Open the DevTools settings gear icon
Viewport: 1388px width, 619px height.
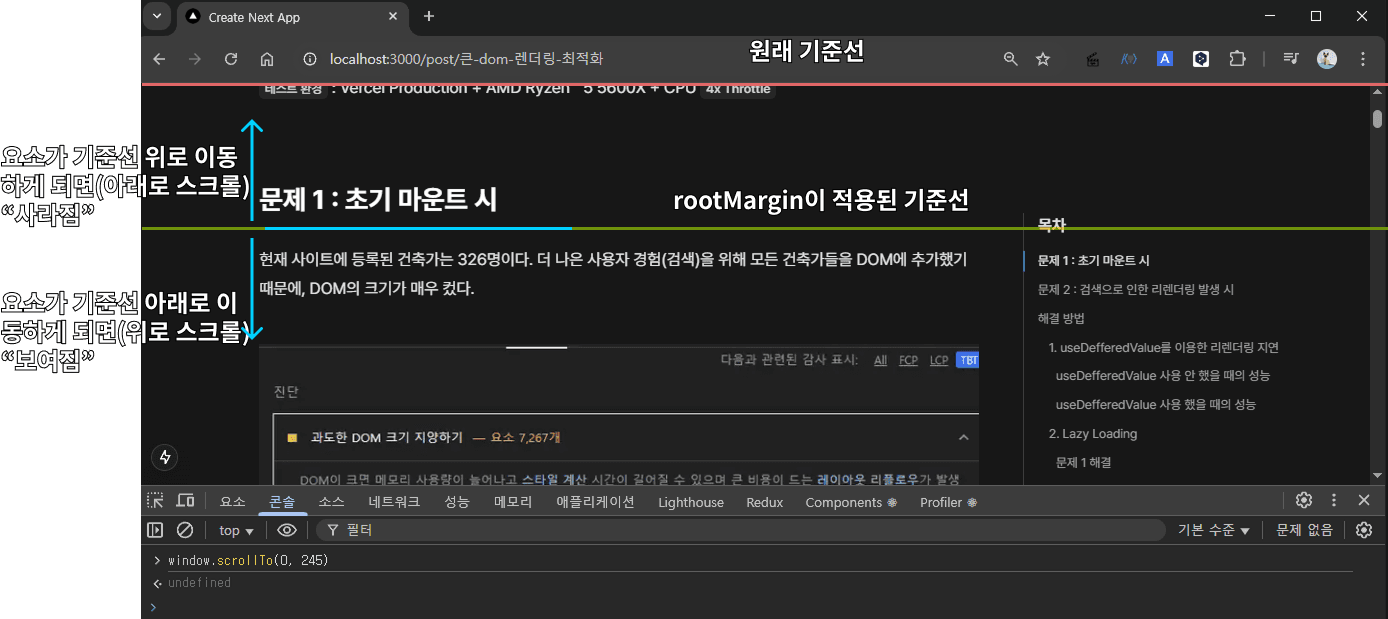click(1304, 501)
